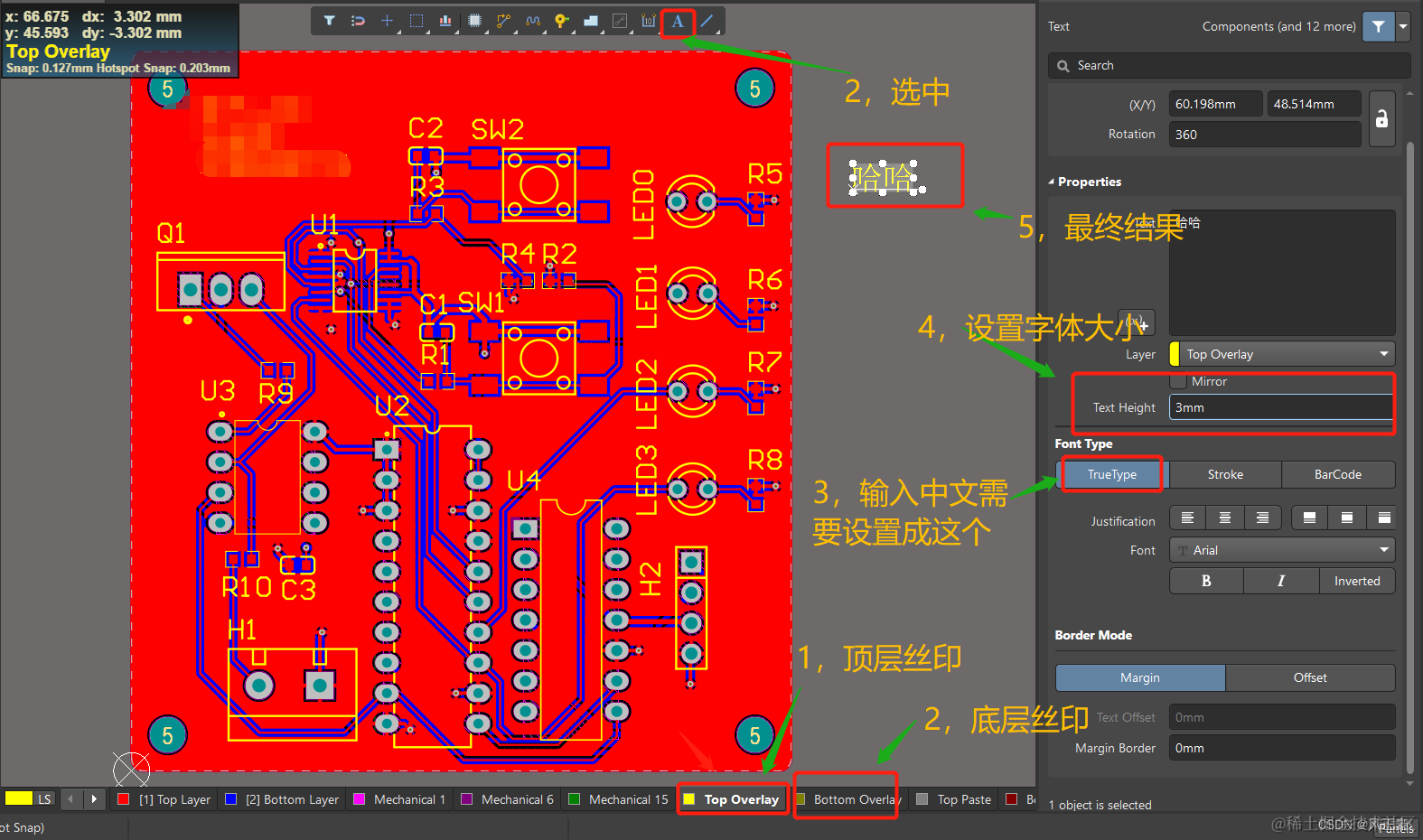Set horizontal justification to right

point(1262,518)
